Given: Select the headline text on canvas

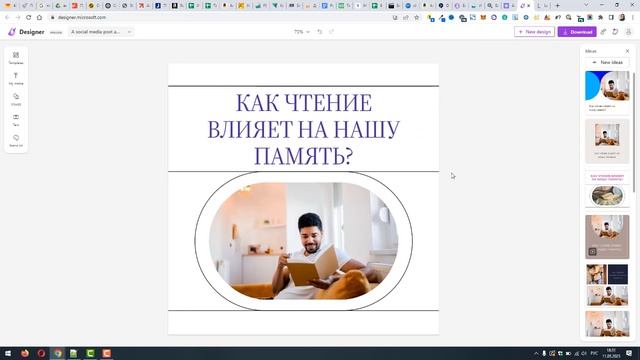Looking at the screenshot, I should coord(304,129).
